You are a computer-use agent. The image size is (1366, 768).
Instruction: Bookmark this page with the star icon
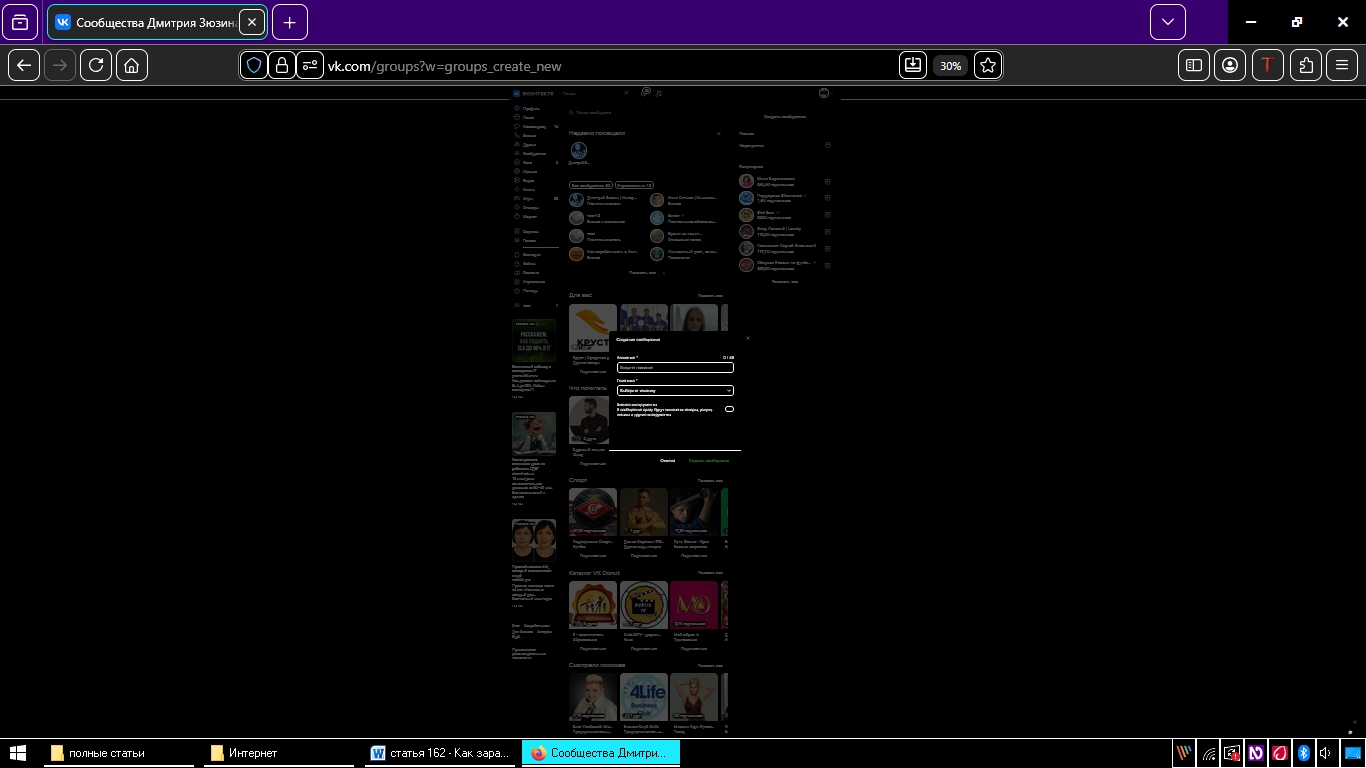[x=988, y=65]
